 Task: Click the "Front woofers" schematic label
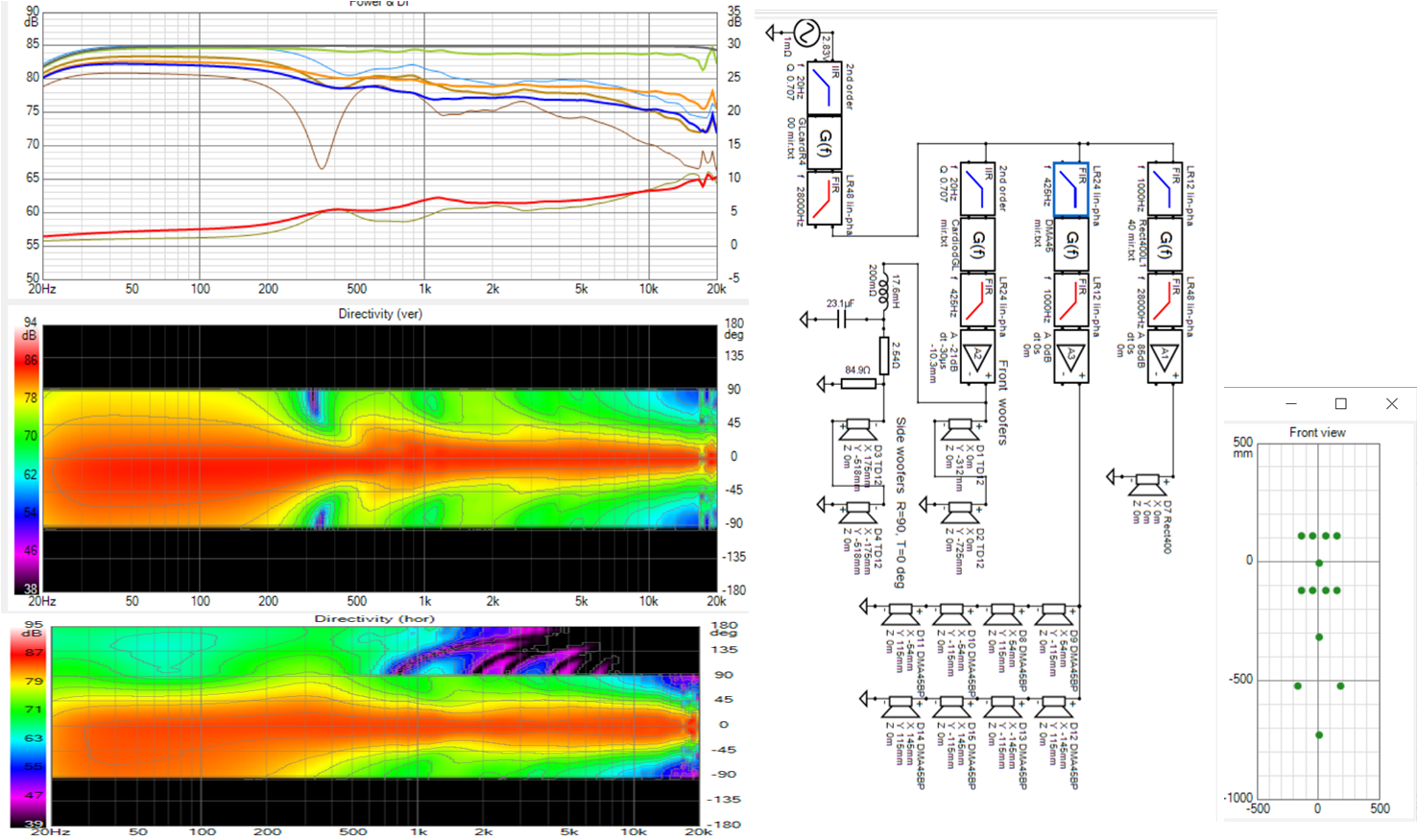[1002, 402]
